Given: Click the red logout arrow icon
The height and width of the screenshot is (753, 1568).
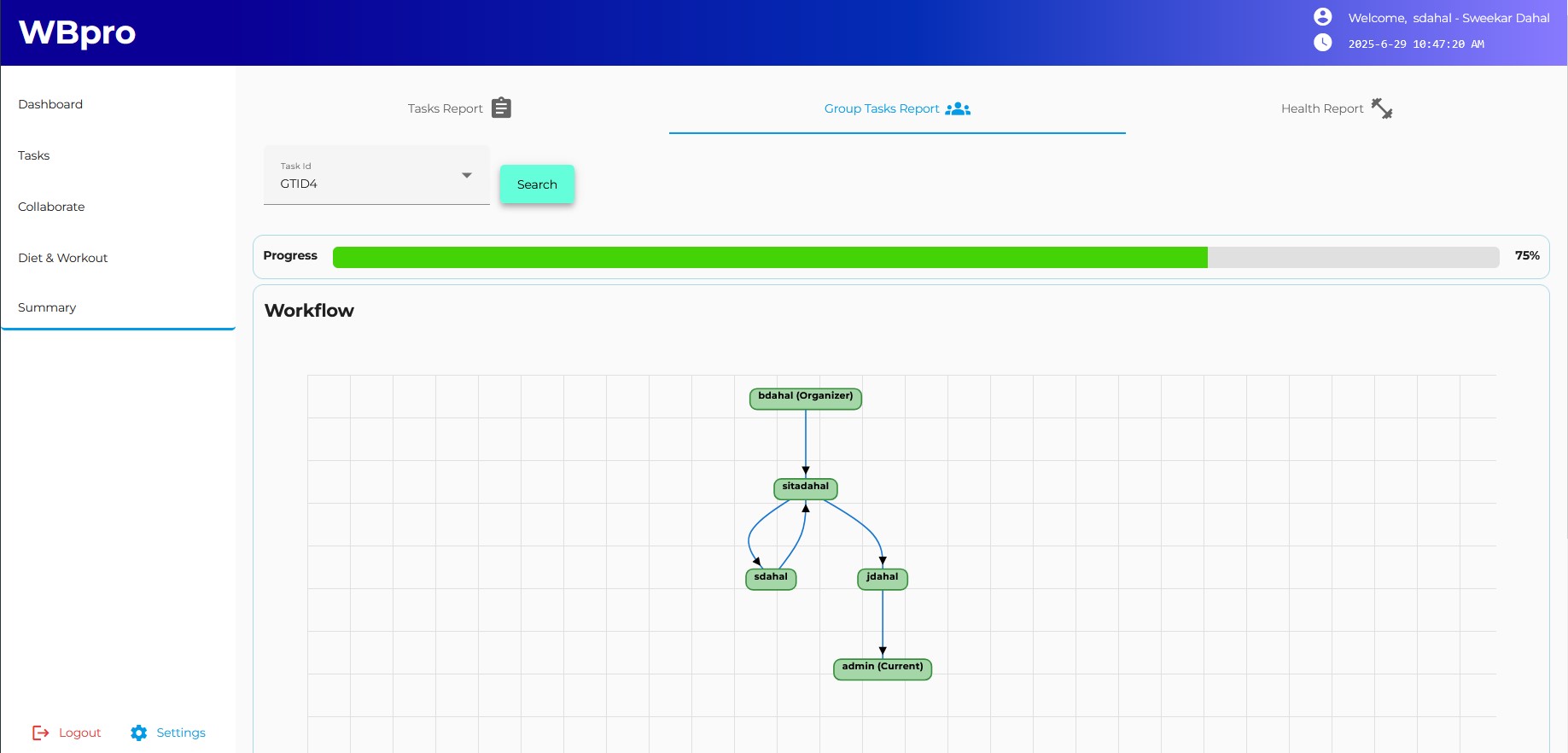Looking at the screenshot, I should click(40, 733).
